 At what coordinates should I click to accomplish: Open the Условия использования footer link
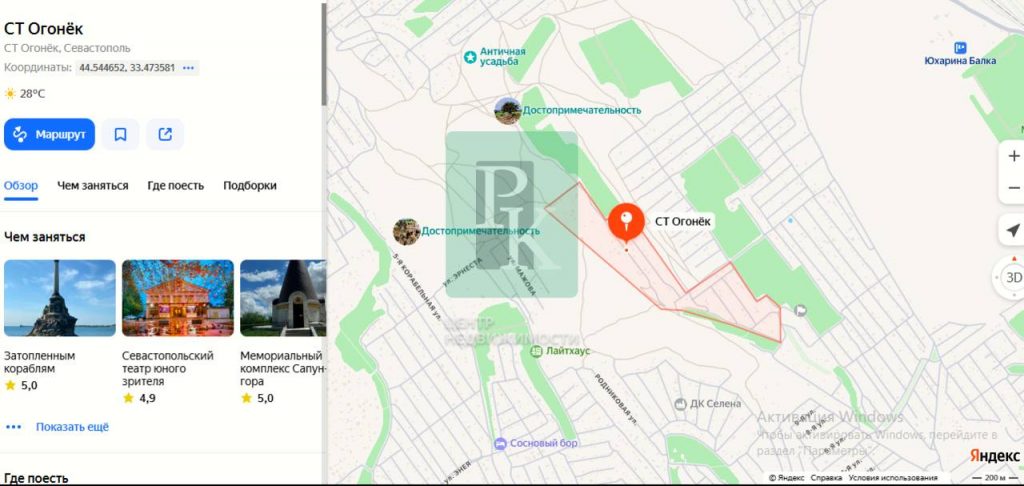point(893,478)
